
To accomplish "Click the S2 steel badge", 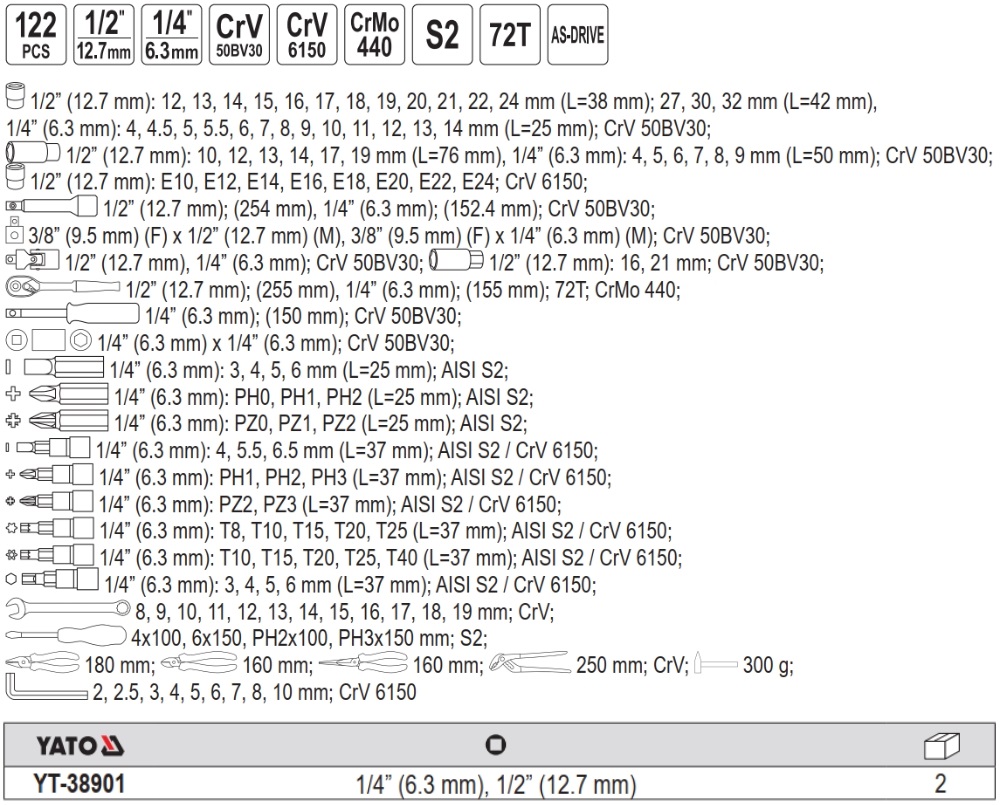I will (441, 37).
